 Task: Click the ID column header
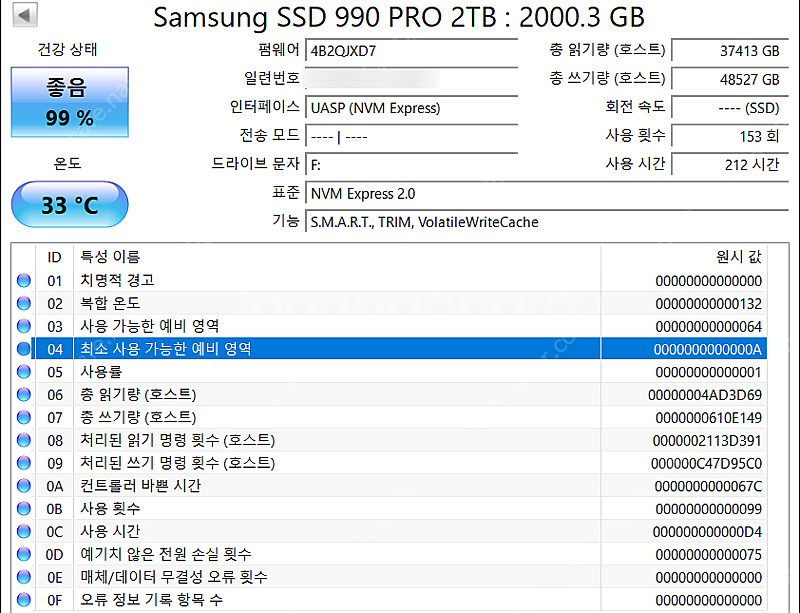click(x=55, y=257)
